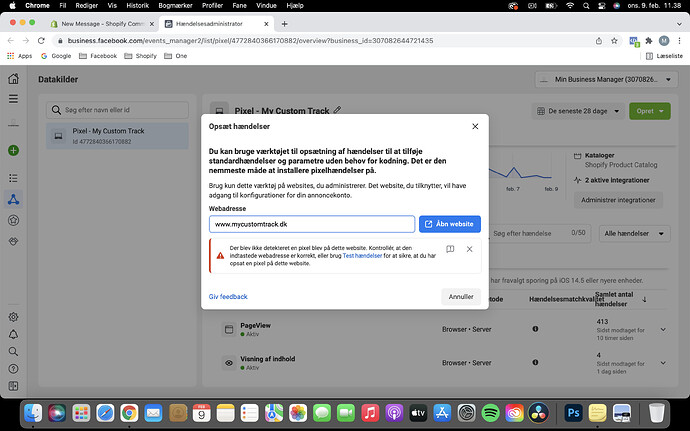Screen dimensions: 690x431
Task: Open the De seneste 28 dage dropdown
Action: point(578,111)
